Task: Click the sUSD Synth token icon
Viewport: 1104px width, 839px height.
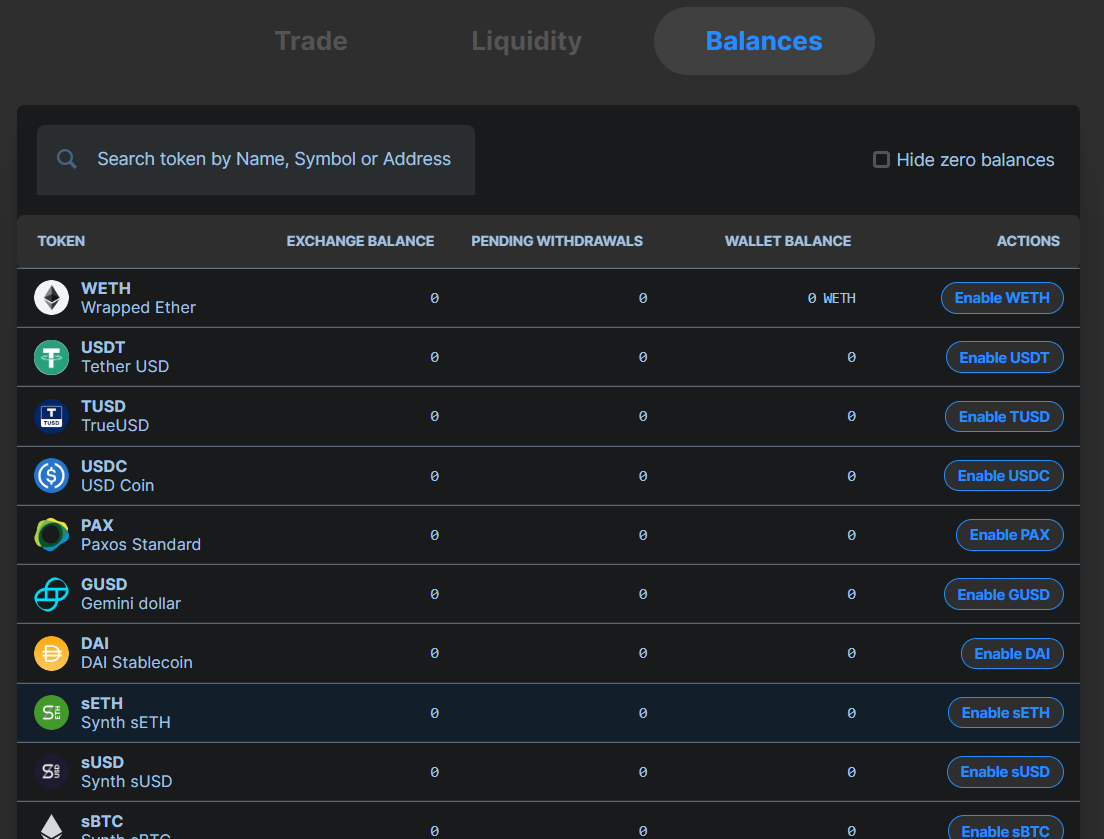Action: click(x=51, y=772)
